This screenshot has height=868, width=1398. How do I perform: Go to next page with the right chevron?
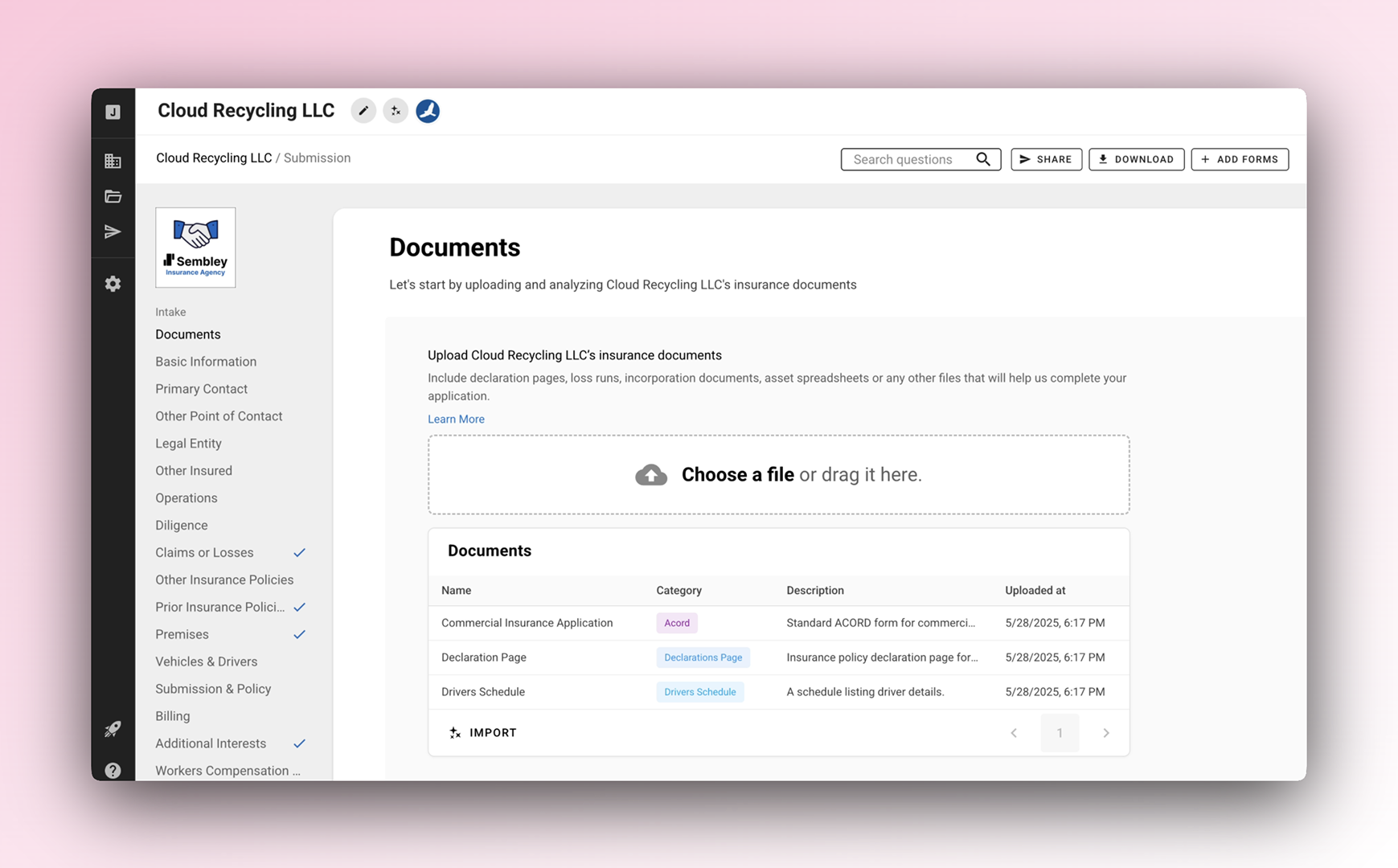pyautogui.click(x=1106, y=732)
